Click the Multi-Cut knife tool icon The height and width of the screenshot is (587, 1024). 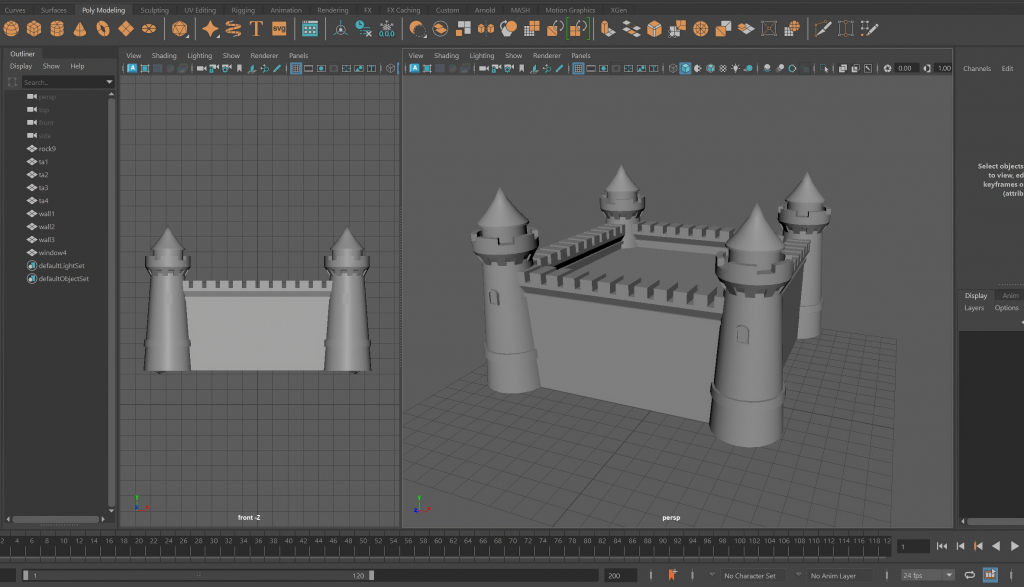click(x=822, y=29)
